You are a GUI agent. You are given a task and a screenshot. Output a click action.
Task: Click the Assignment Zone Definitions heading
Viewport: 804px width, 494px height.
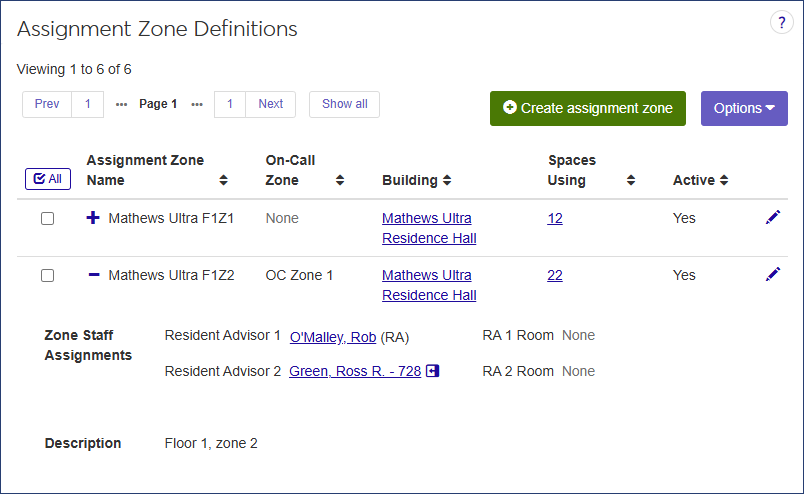point(157,29)
